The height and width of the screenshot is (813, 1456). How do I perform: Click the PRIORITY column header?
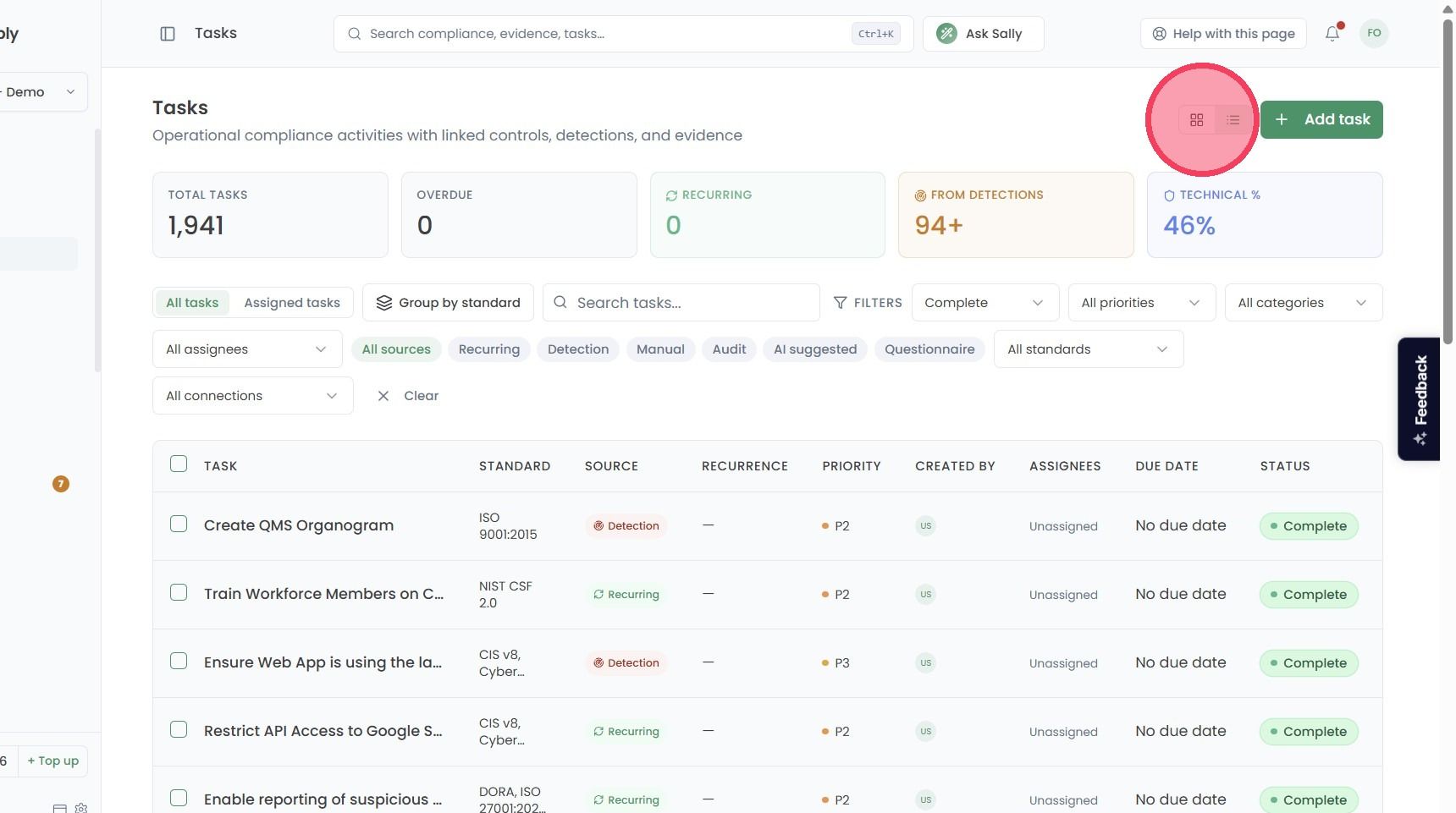[852, 466]
